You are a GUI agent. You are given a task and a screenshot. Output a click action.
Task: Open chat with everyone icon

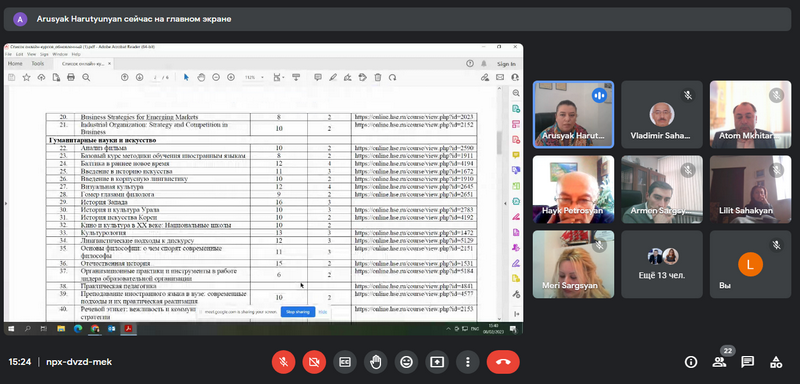coord(747,362)
